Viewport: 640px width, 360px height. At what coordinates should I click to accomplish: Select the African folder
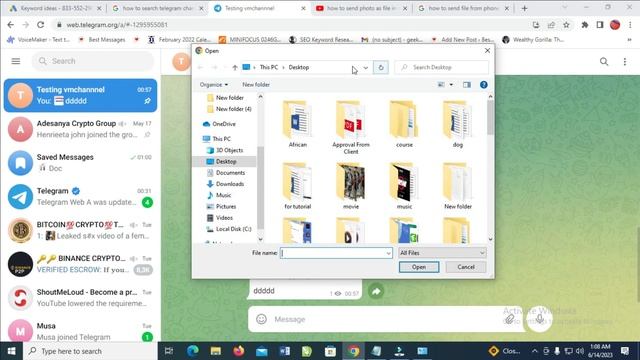click(x=298, y=124)
